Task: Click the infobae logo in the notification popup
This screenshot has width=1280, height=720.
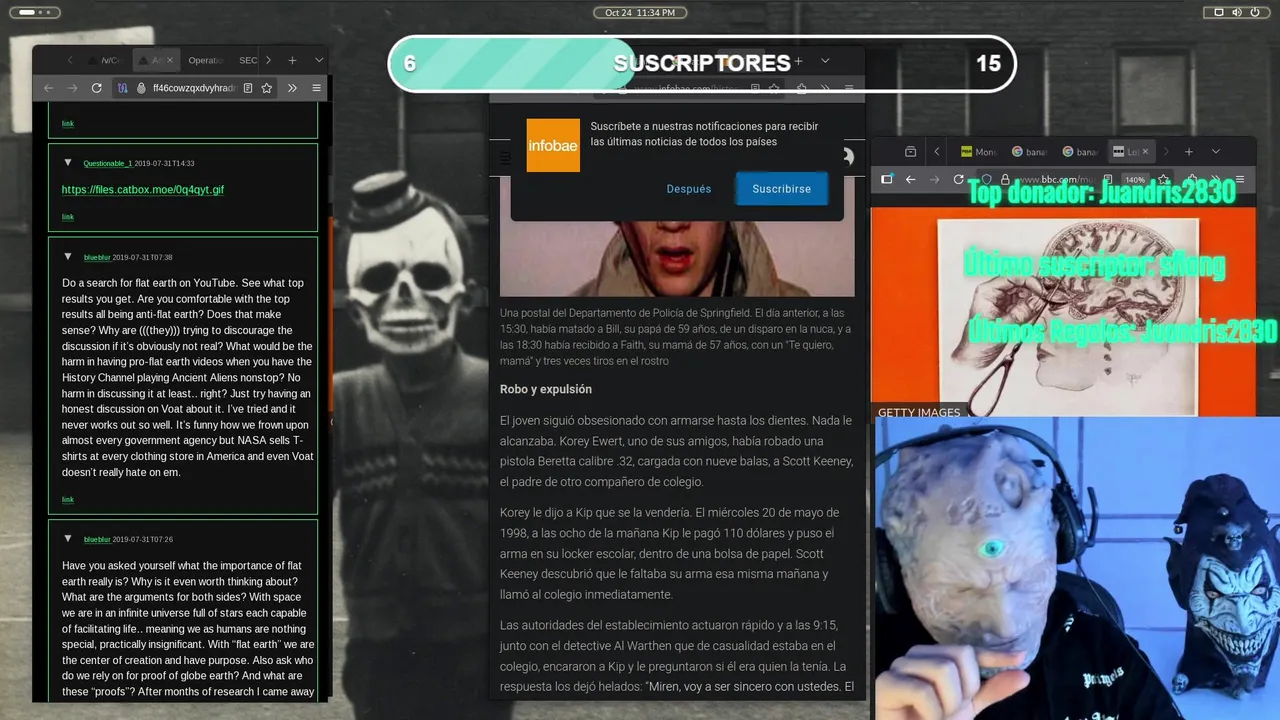Action: (553, 145)
